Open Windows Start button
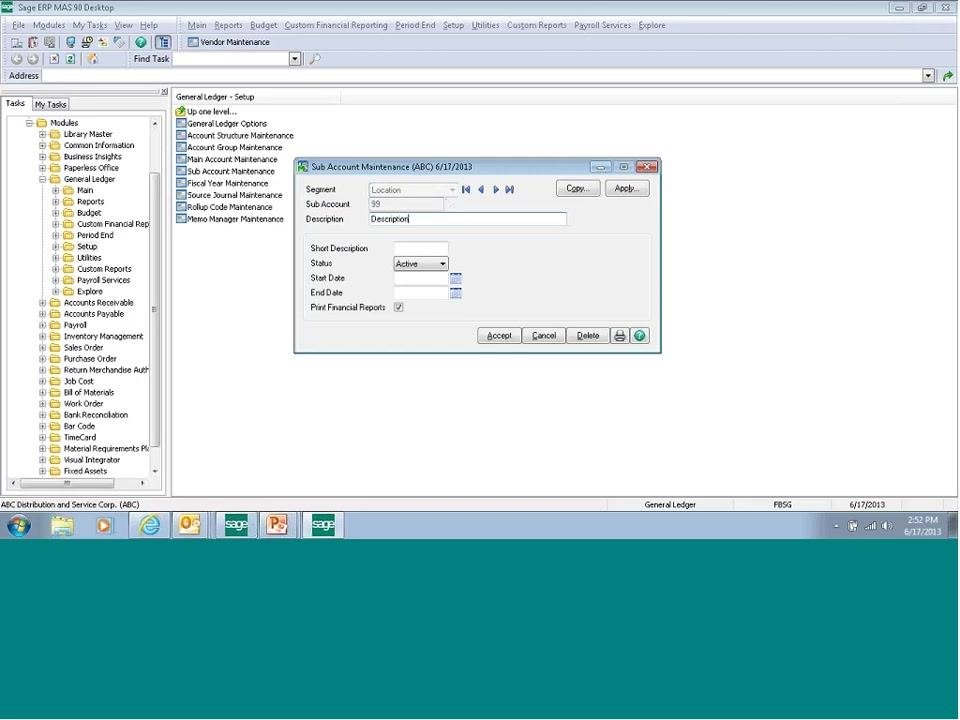This screenshot has height=720, width=960. [18, 525]
